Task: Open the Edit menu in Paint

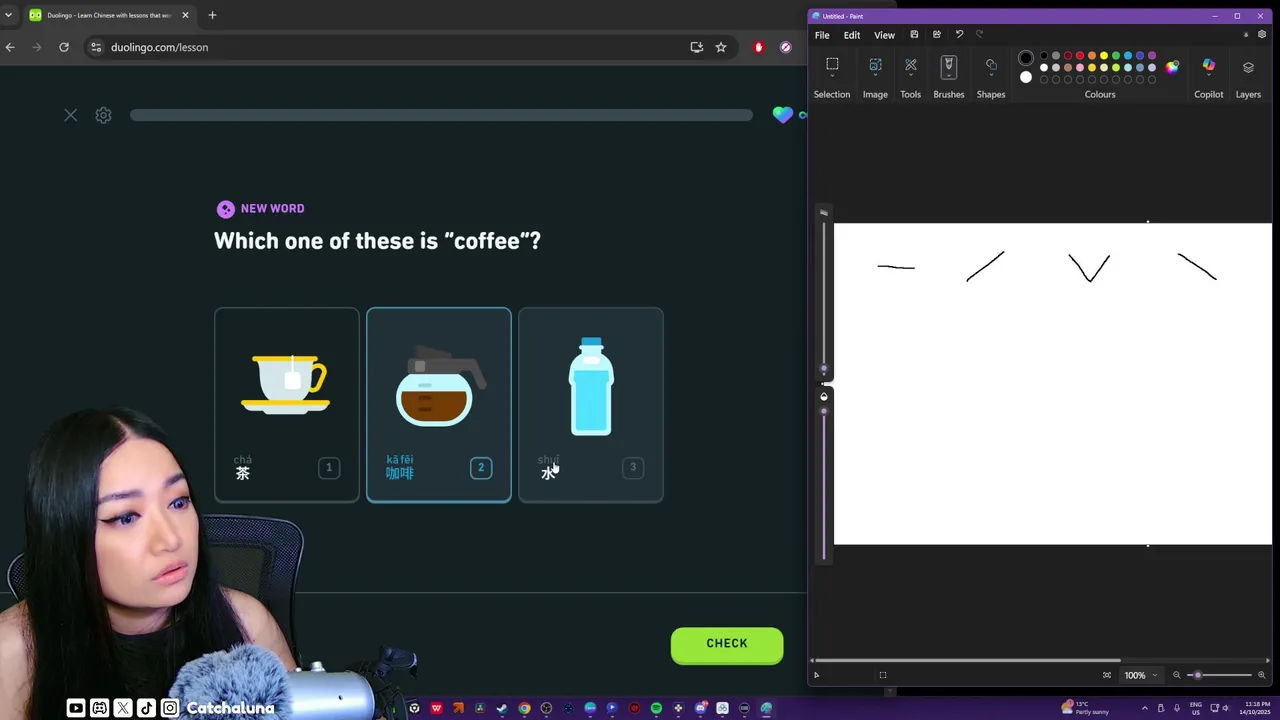Action: (852, 35)
